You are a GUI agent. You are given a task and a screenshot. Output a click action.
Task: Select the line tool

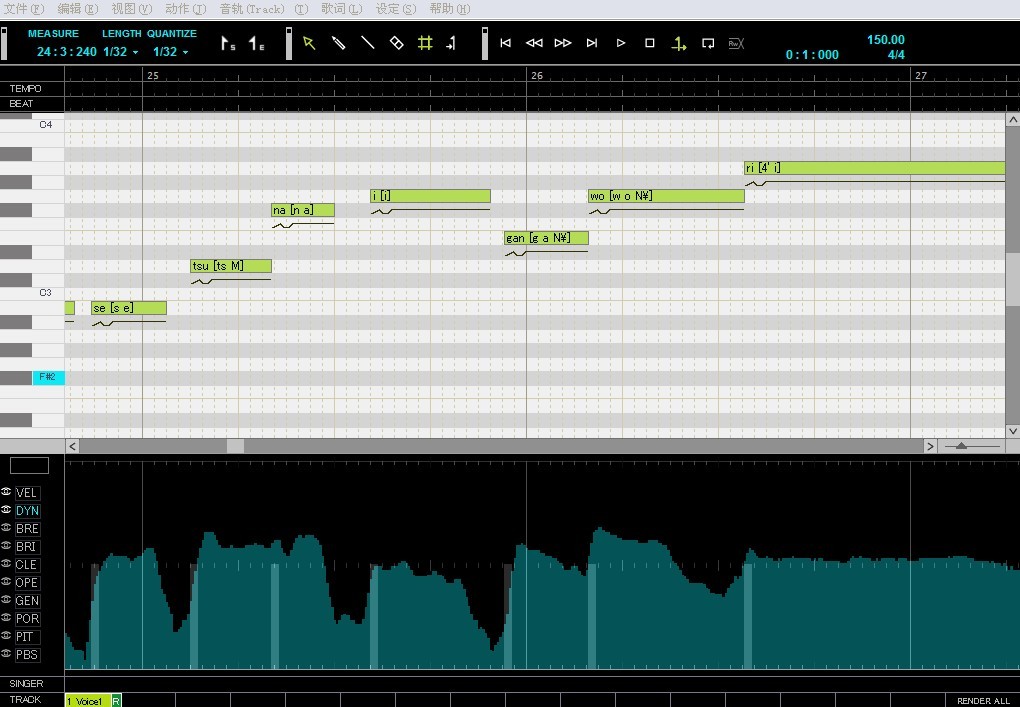tap(368, 43)
